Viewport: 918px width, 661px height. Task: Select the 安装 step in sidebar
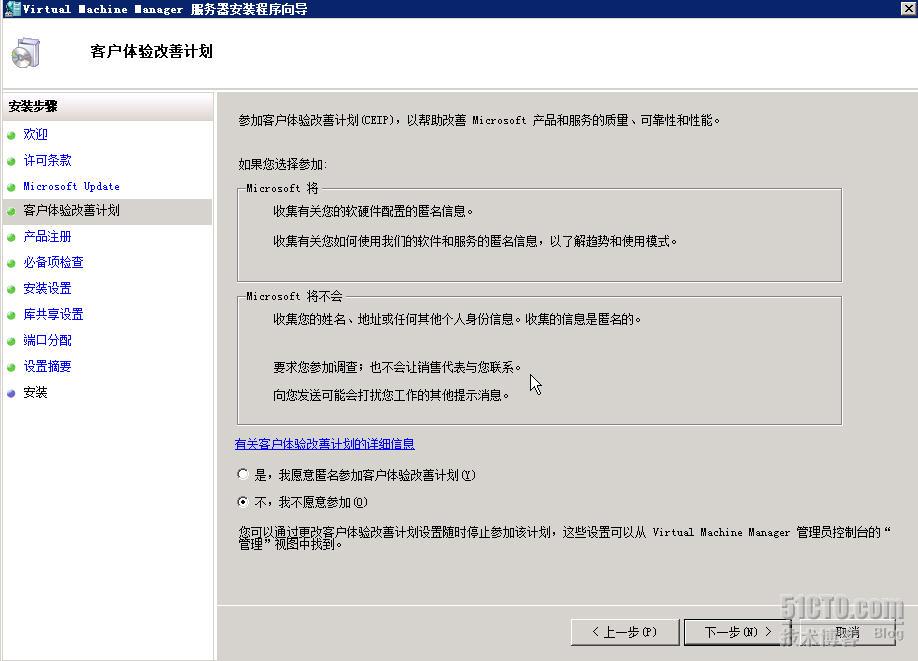35,392
